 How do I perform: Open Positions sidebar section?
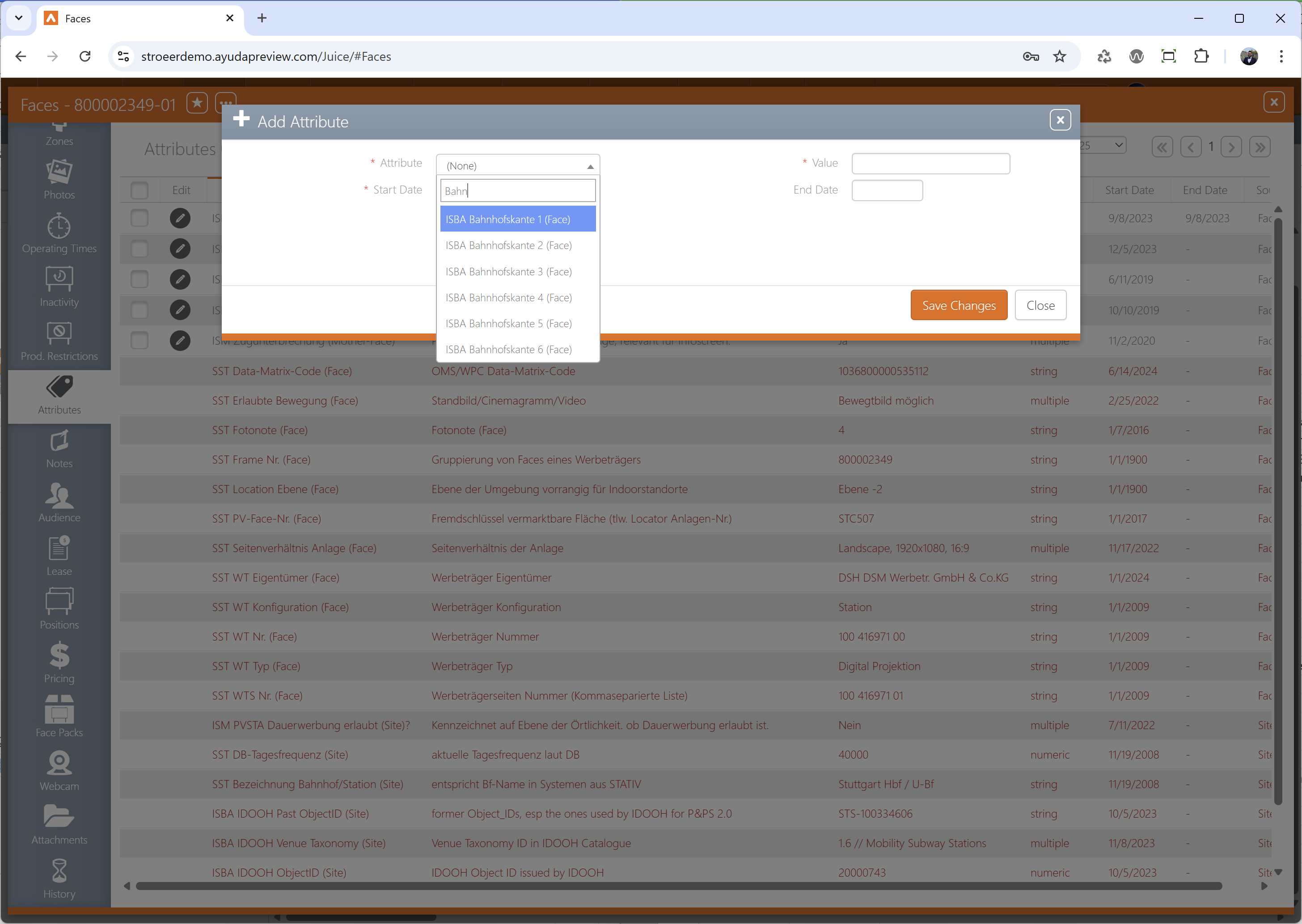(x=59, y=610)
